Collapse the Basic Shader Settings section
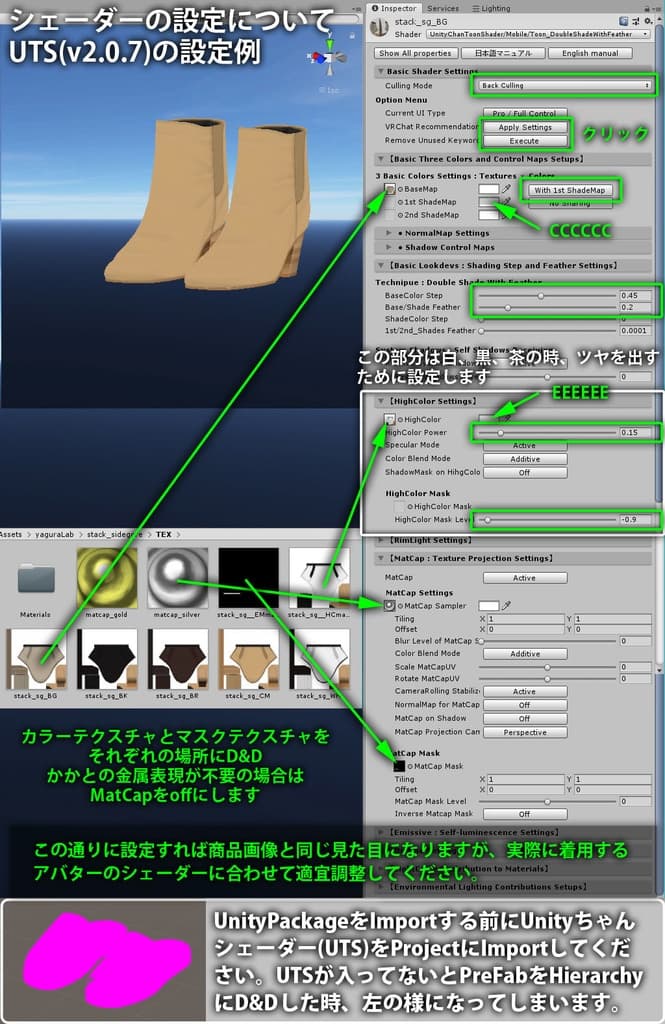The width and height of the screenshot is (665, 1024). click(380, 71)
